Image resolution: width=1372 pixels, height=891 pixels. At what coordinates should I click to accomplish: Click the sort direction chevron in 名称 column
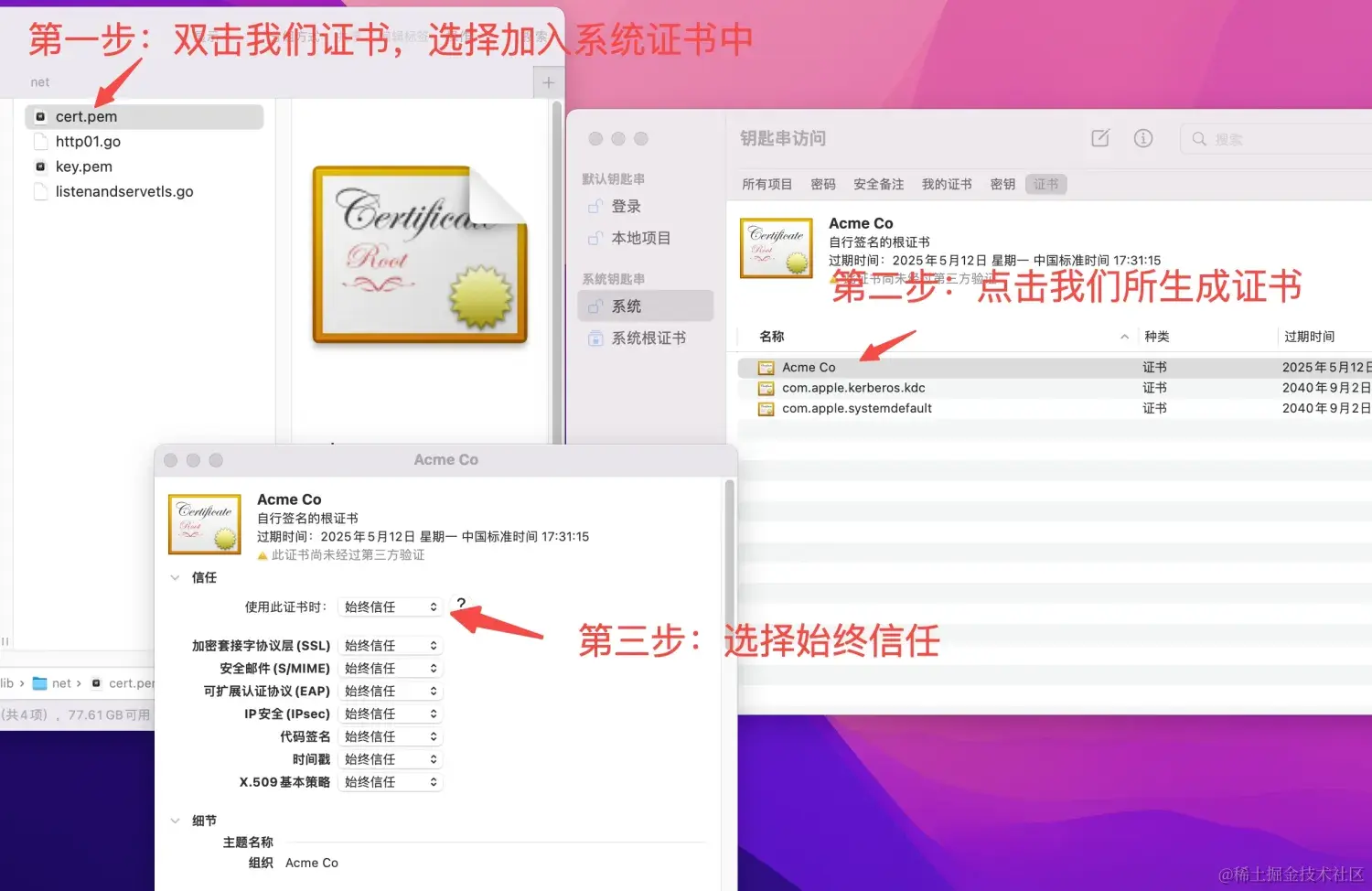pos(1124,337)
